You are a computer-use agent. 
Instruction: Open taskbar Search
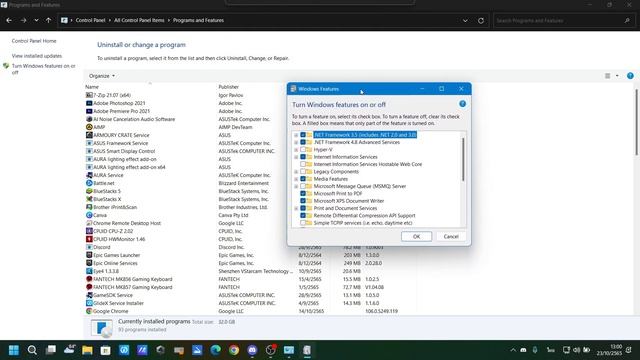click(32, 350)
